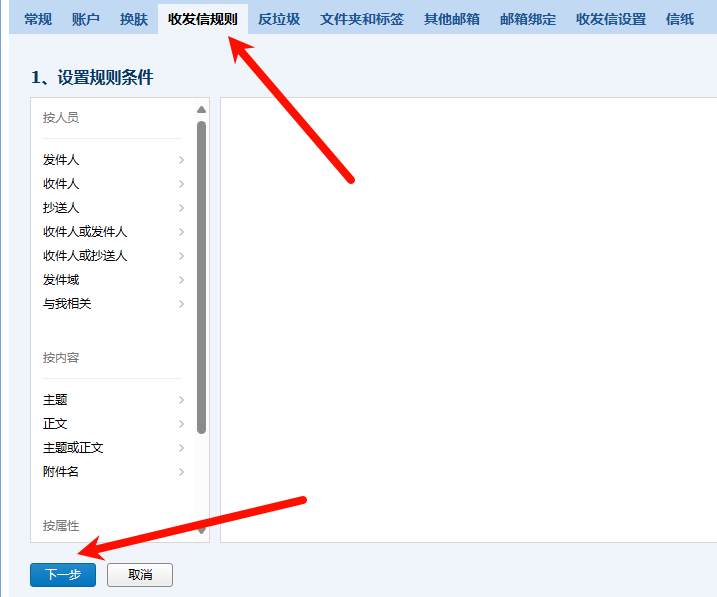Go to the 反垃圾 tab
717x597 pixels.
pos(279,19)
